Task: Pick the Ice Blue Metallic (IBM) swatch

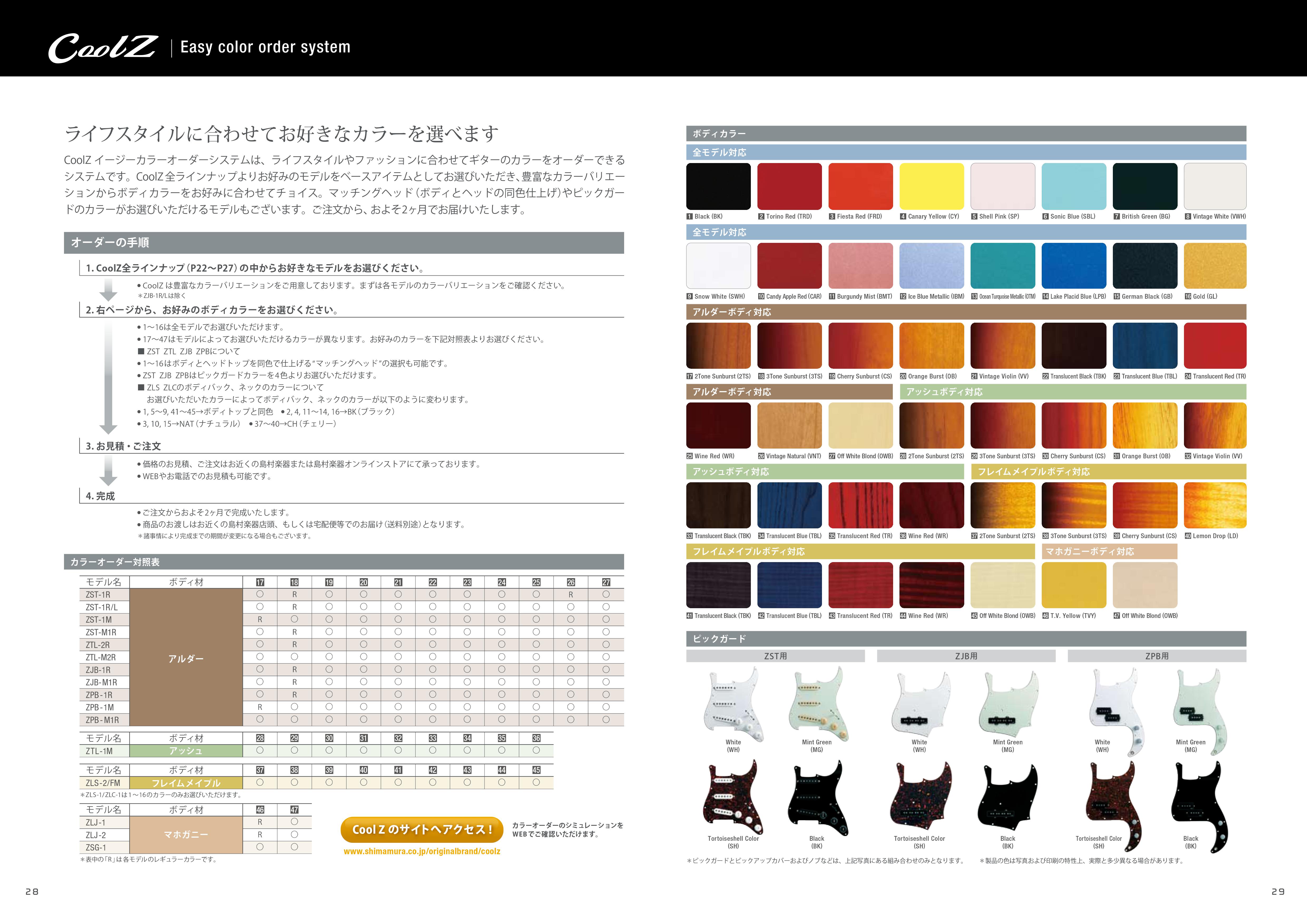Action: tap(932, 266)
